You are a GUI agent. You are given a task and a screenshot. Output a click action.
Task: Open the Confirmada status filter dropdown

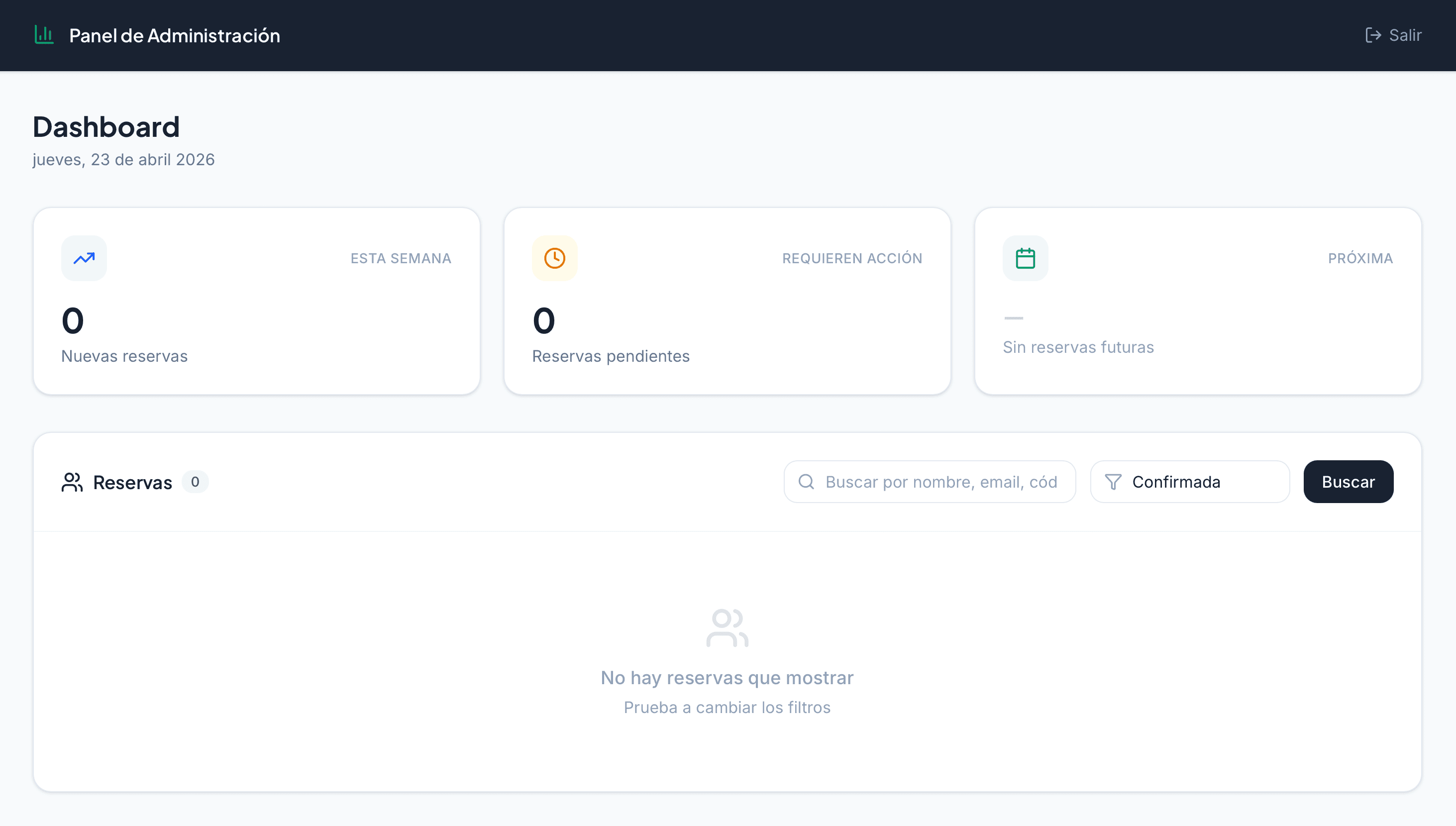(x=1190, y=482)
